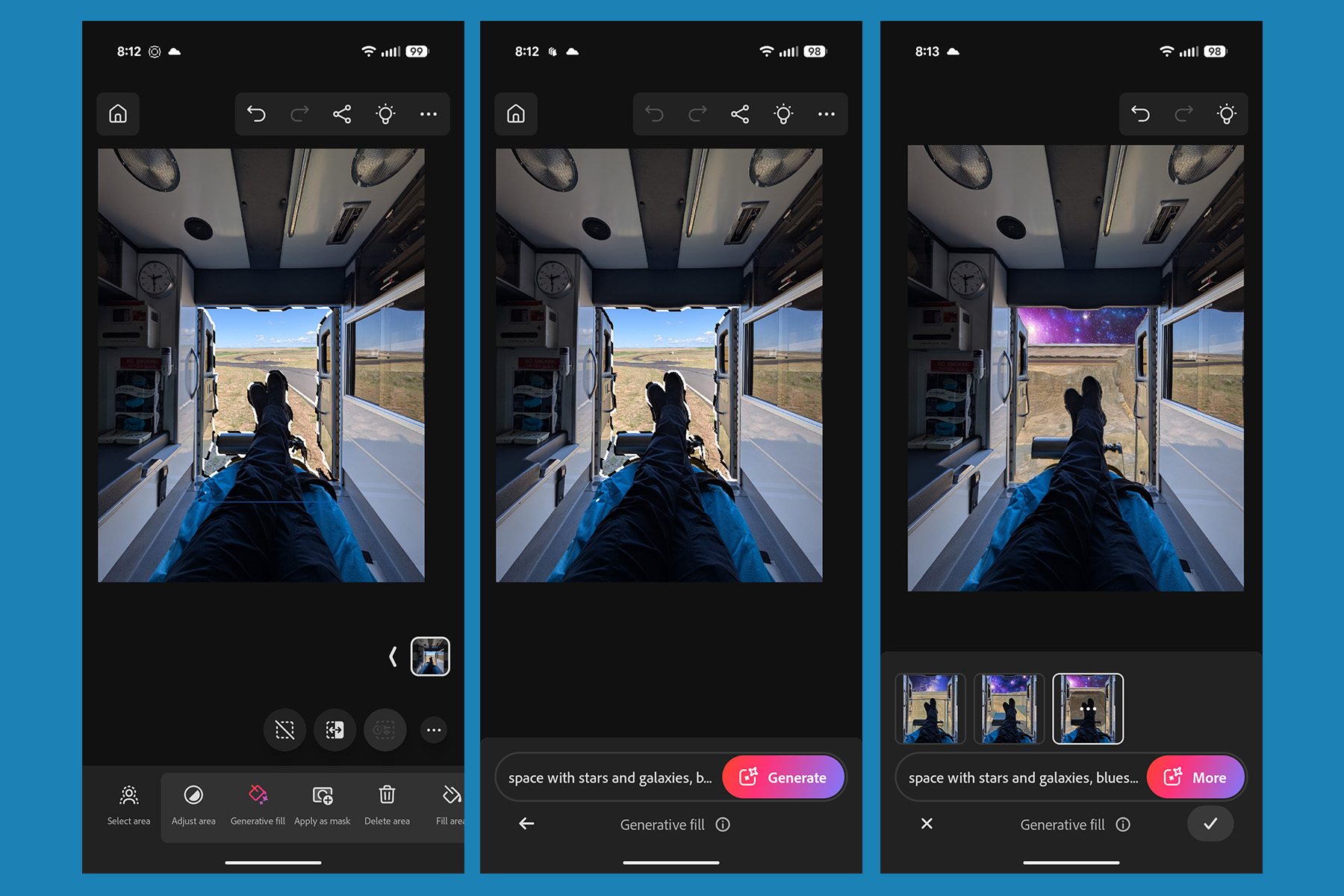Image resolution: width=1344 pixels, height=896 pixels.
Task: Edit the prompt field beside the More button
Action: (1022, 777)
